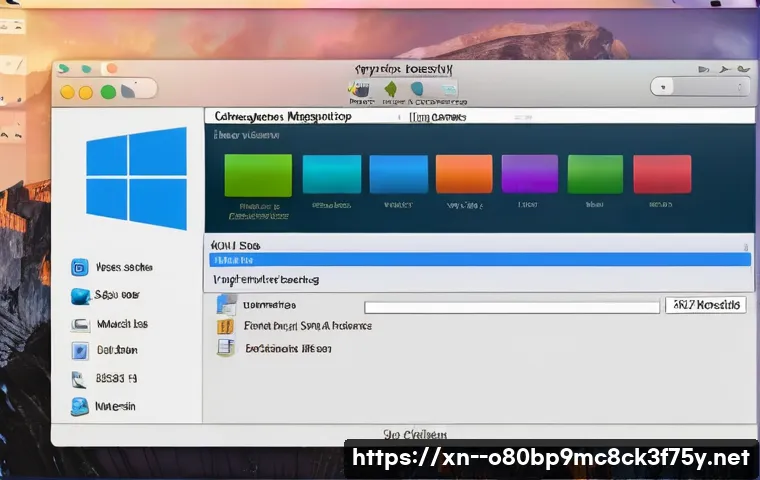Click the label text at window bottom center

(x=415, y=434)
